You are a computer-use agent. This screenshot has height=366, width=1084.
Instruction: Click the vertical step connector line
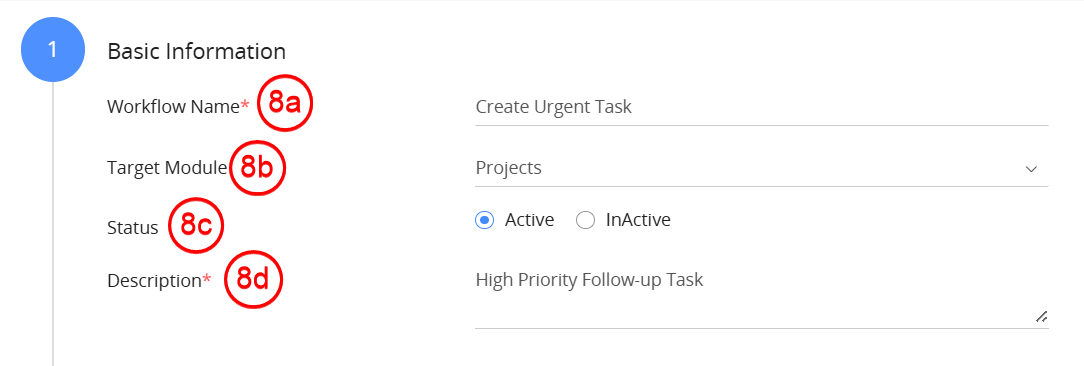point(53,223)
